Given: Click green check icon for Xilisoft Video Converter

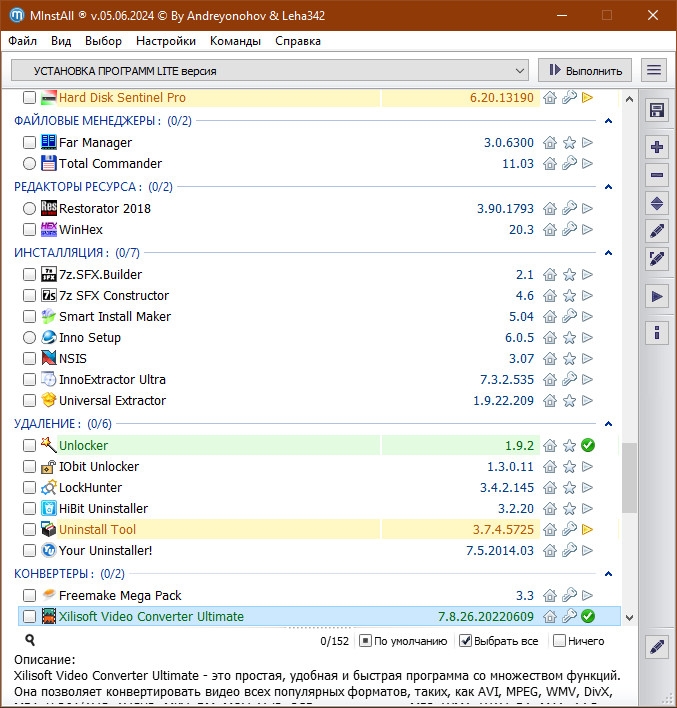Looking at the screenshot, I should [x=588, y=616].
